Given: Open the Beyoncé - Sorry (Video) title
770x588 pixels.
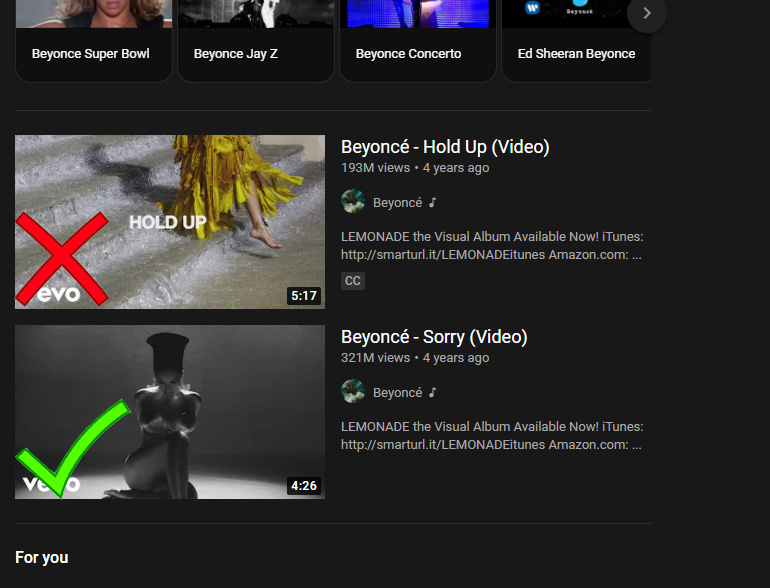Looking at the screenshot, I should pos(434,337).
